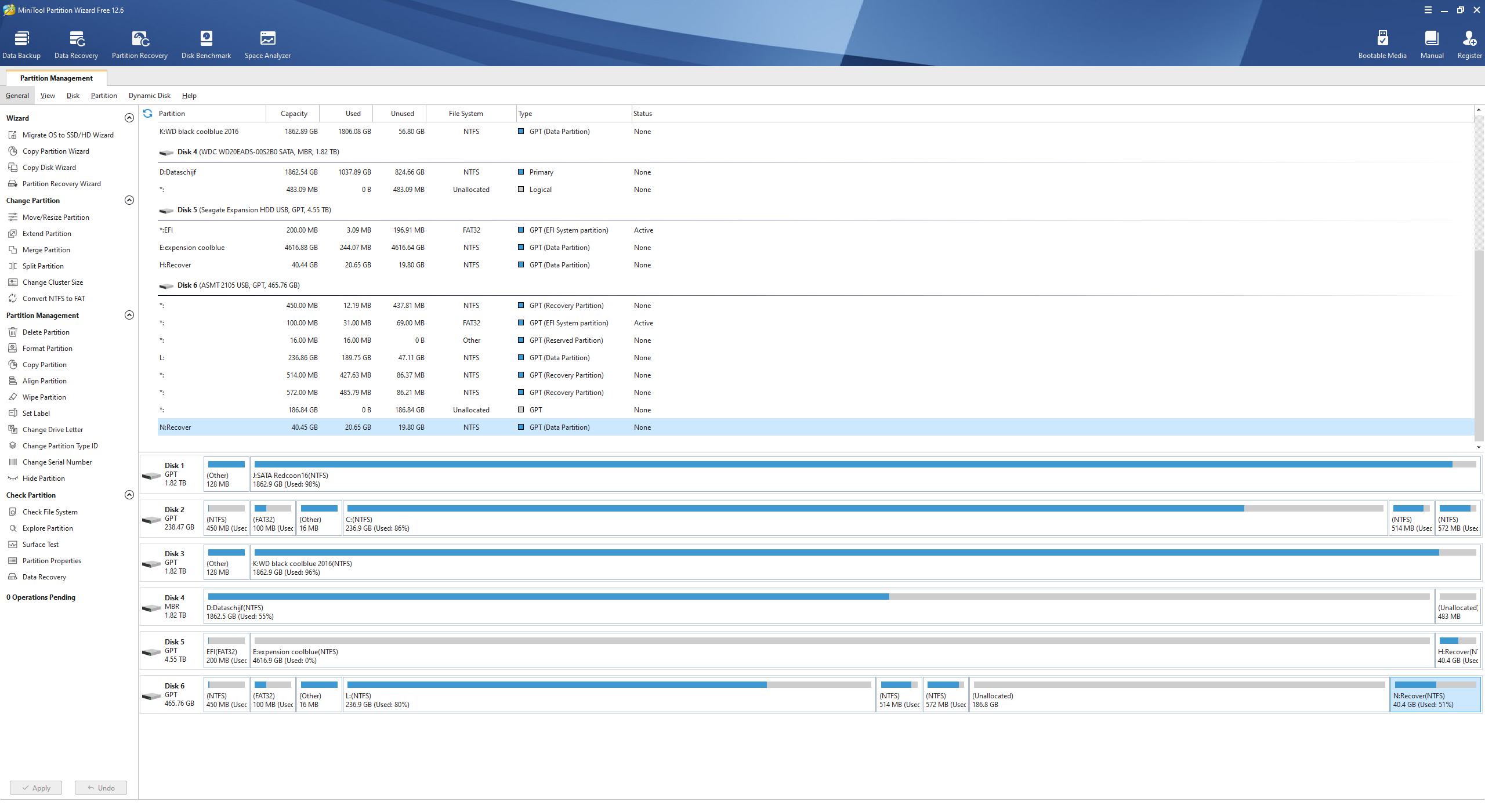1485x812 pixels.
Task: Click the Undo button
Action: (101, 788)
